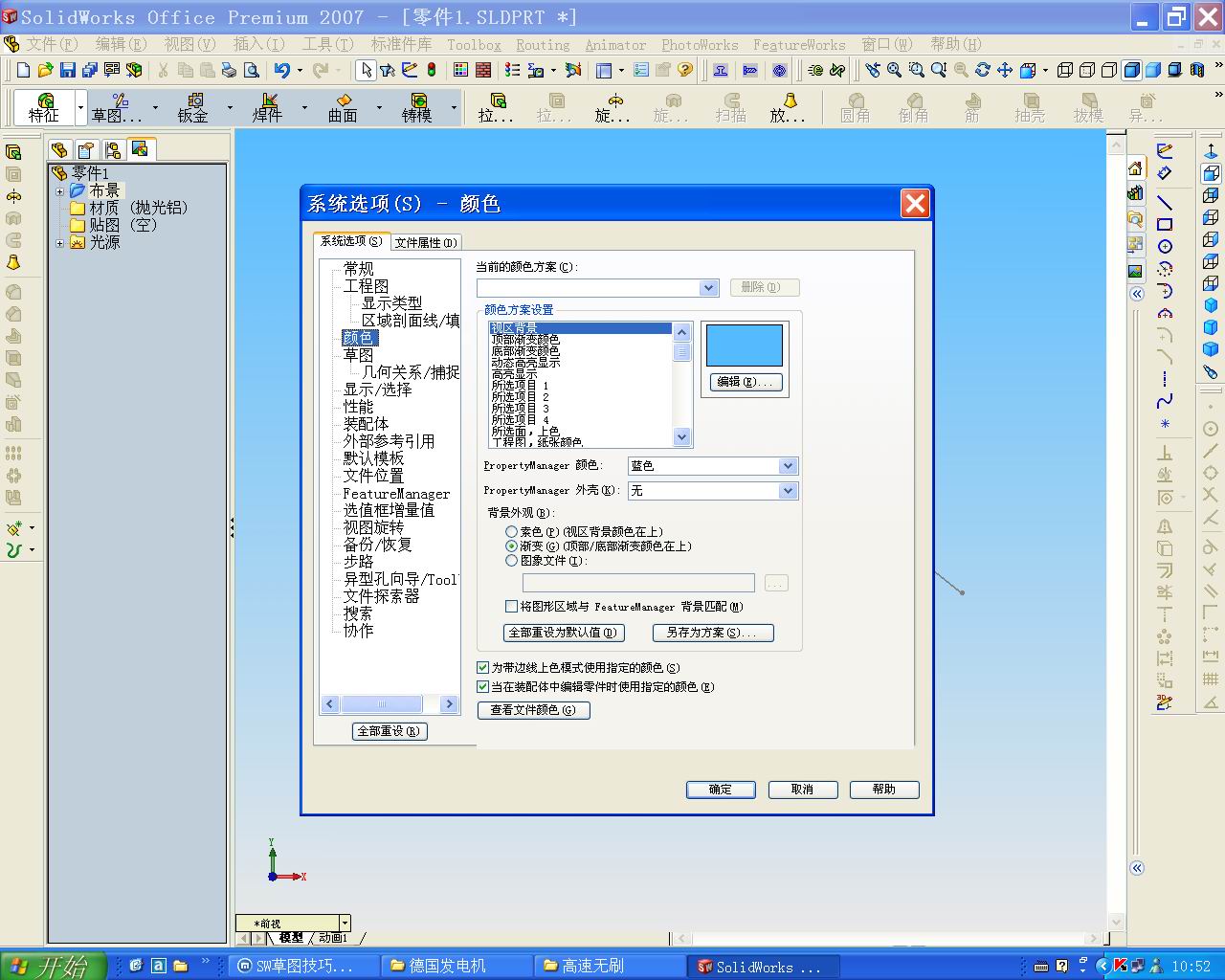Click the Smart Dimension icon
The image size is (1225, 980).
[1165, 173]
